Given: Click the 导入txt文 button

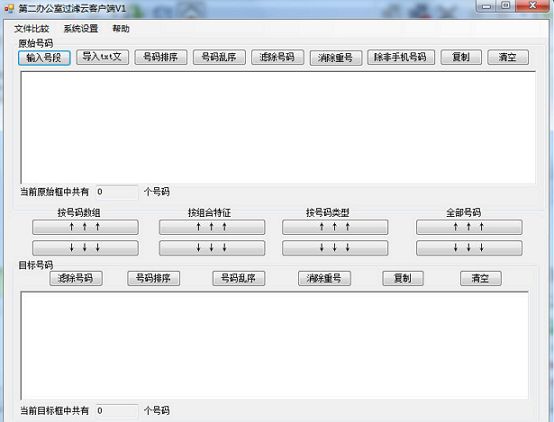Looking at the screenshot, I should (x=102, y=57).
